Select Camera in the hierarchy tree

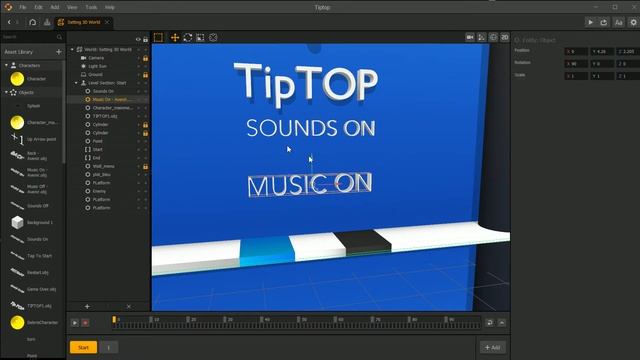96,58
